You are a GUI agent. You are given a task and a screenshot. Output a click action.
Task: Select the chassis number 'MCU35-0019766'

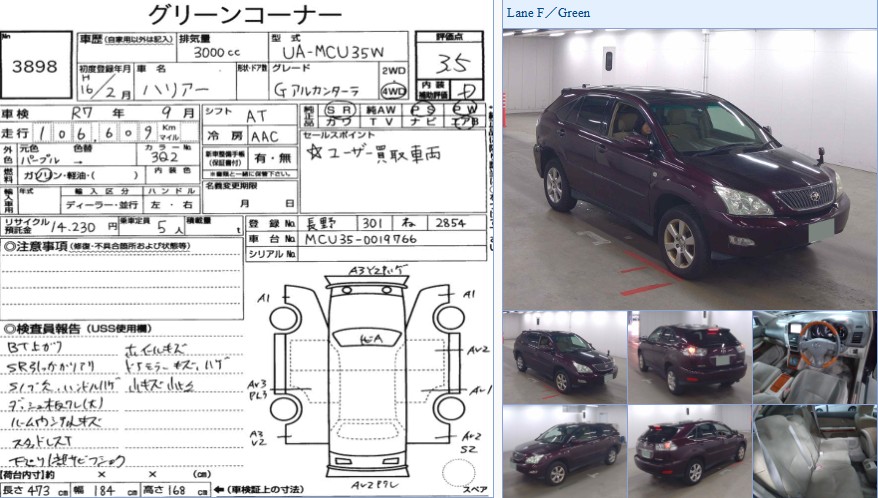(x=361, y=239)
